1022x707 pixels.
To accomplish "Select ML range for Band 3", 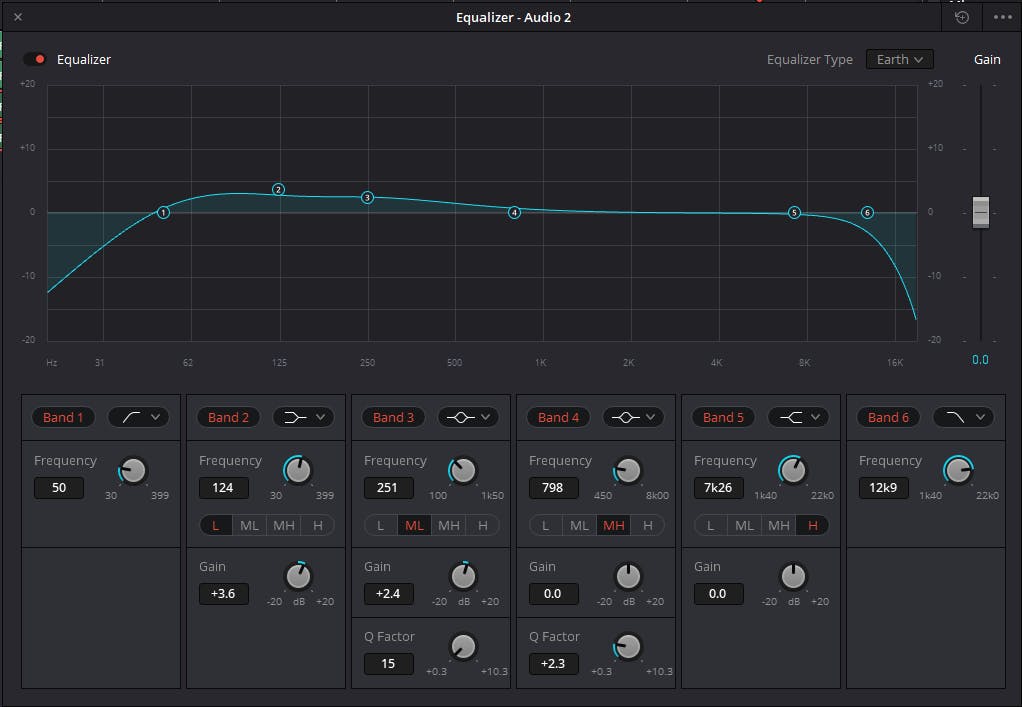I will [x=415, y=525].
